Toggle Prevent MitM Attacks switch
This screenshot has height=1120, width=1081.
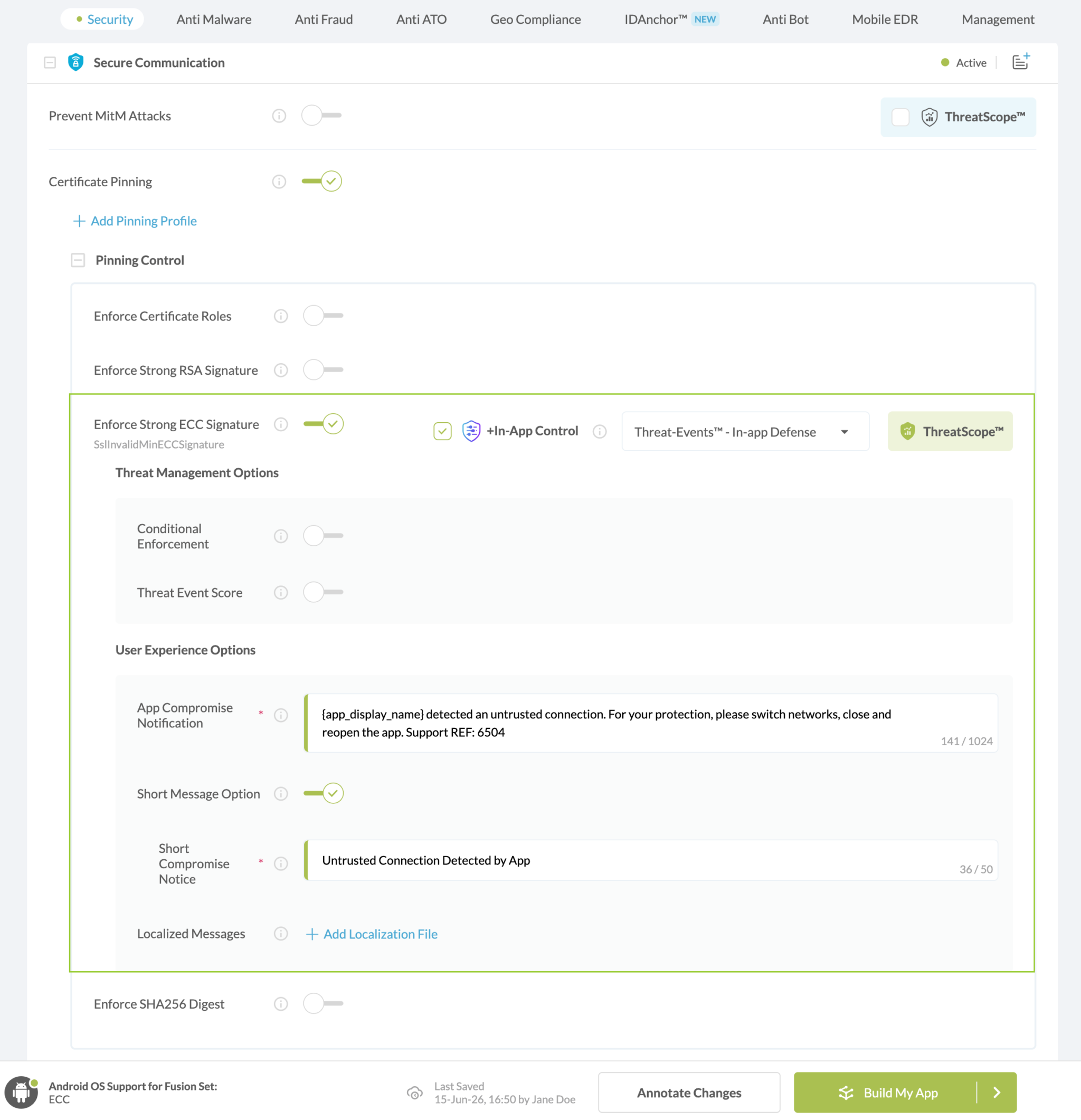tap(321, 116)
